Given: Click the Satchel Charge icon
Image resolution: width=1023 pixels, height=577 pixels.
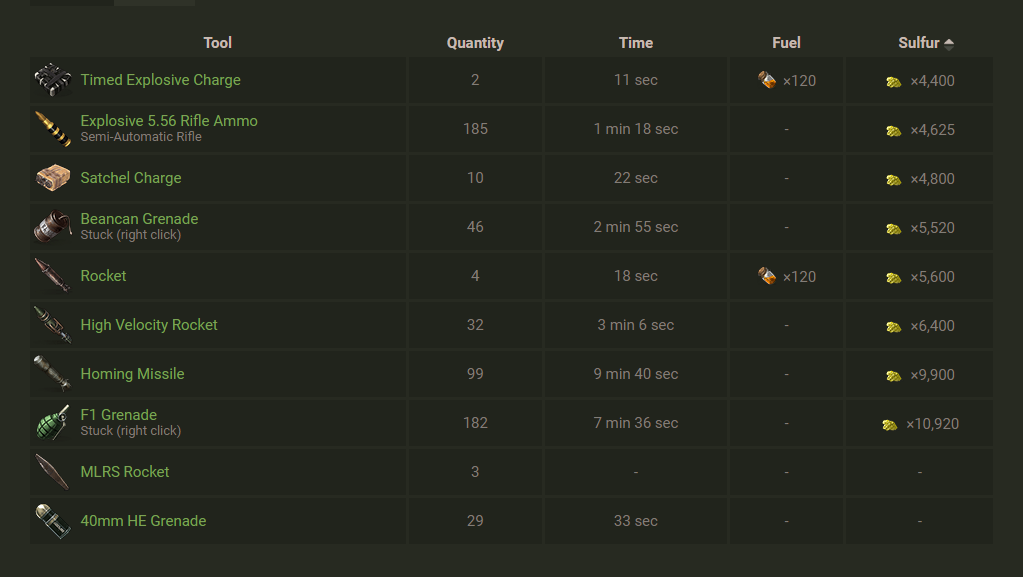Looking at the screenshot, I should (52, 178).
